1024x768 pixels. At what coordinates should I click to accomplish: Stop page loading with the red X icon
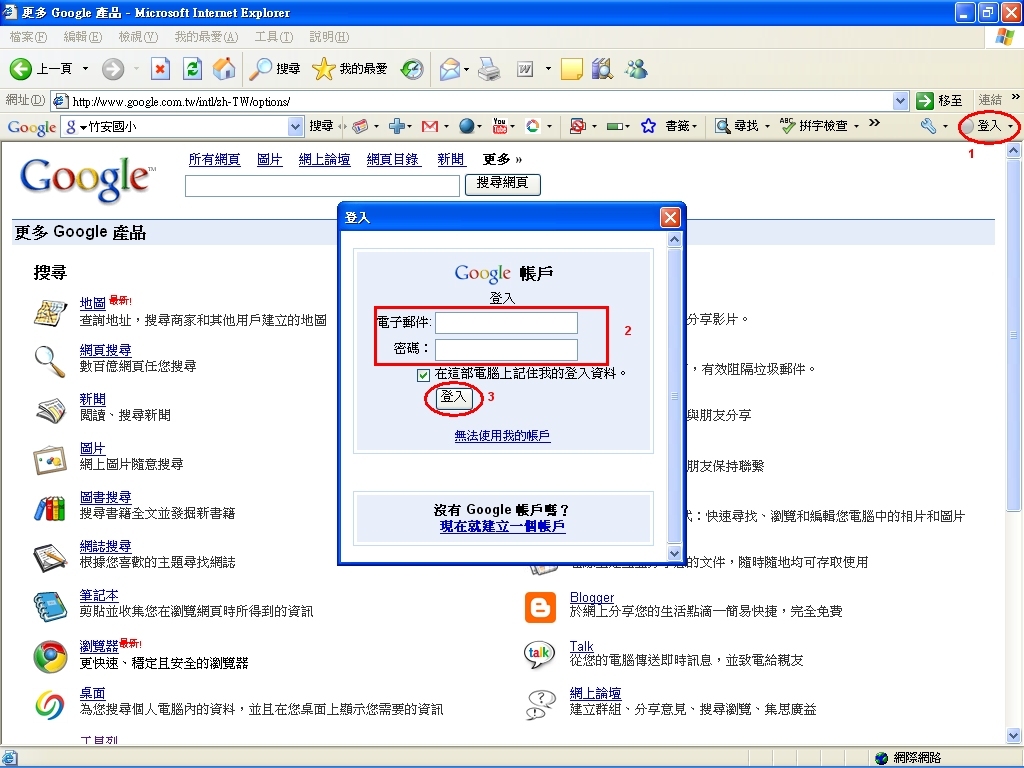click(x=160, y=69)
